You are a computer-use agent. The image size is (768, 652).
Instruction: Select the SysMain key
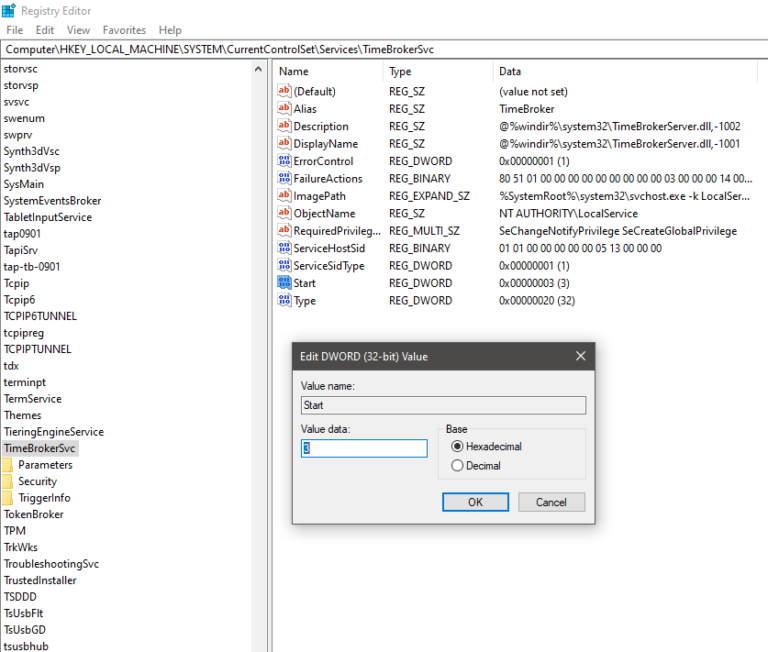[24, 184]
